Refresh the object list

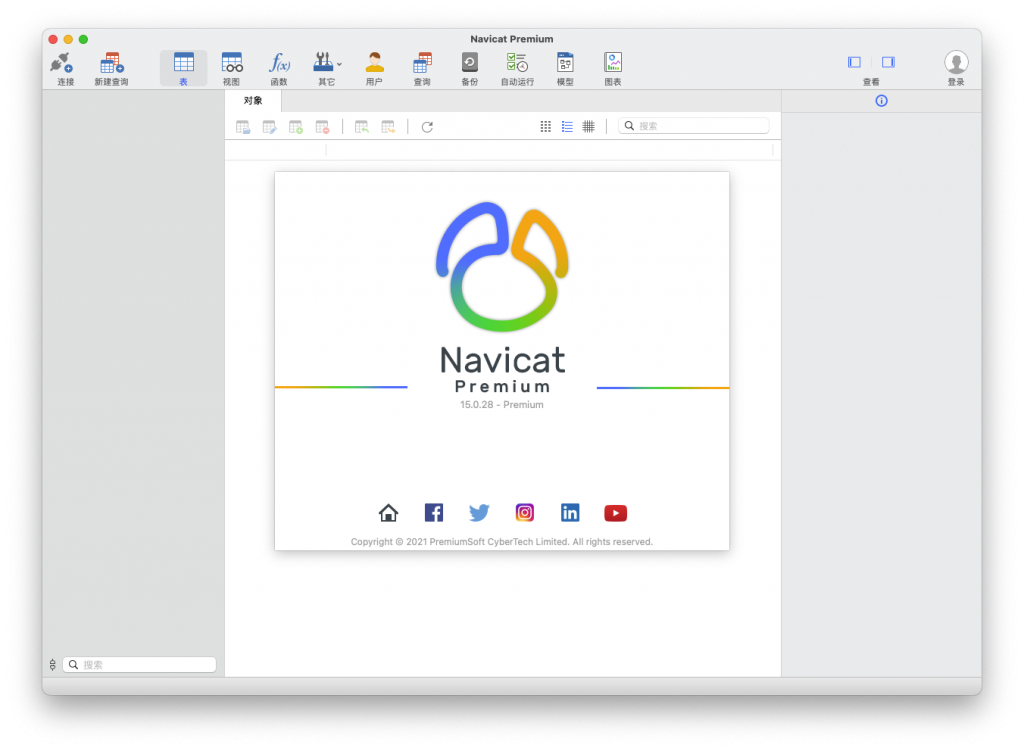[427, 127]
